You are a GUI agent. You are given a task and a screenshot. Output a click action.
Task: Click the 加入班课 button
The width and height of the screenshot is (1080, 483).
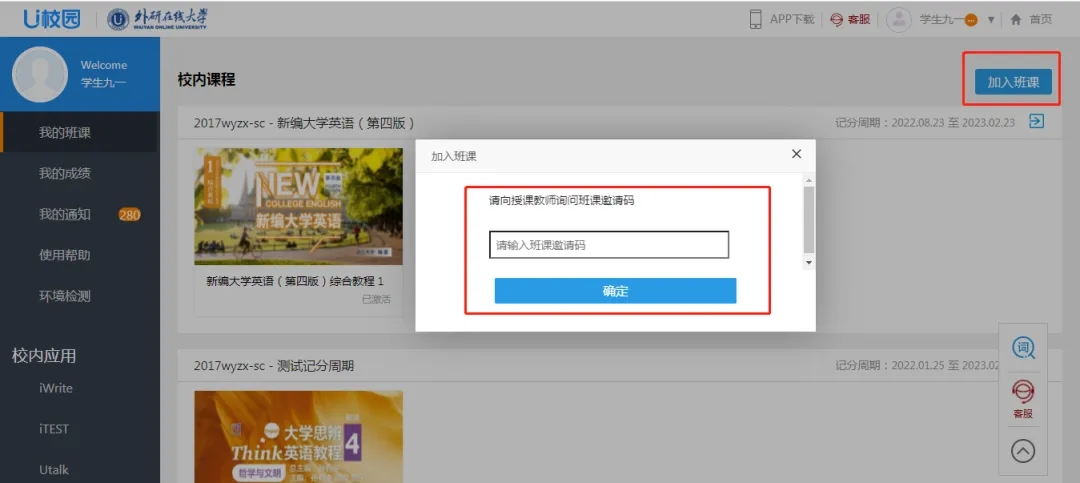click(x=1012, y=81)
